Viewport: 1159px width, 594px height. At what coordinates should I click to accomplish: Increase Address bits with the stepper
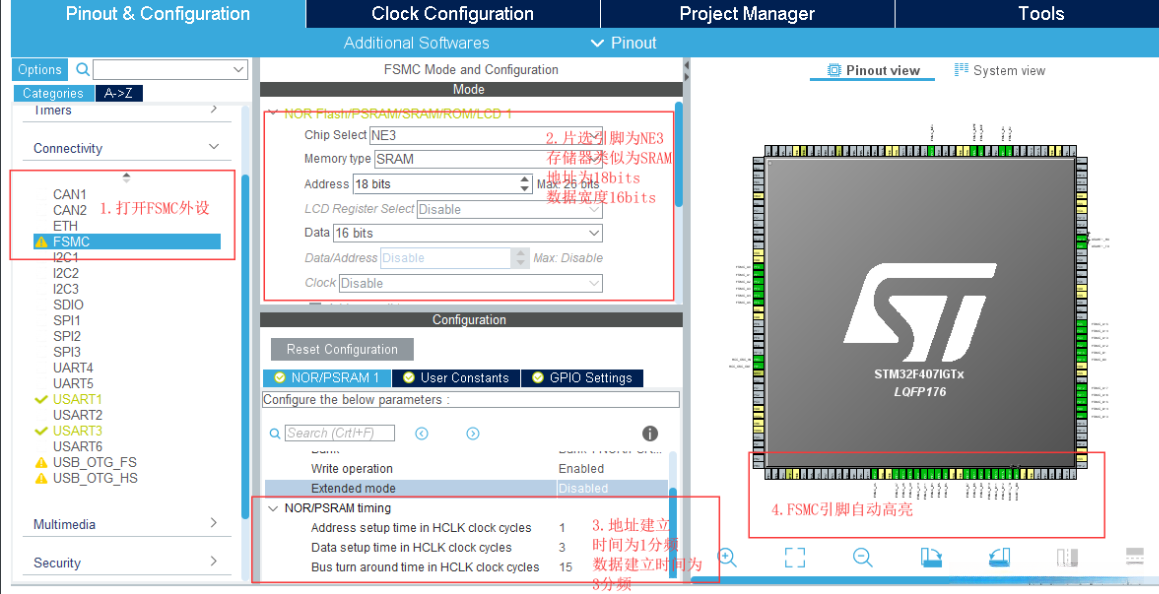(525, 180)
